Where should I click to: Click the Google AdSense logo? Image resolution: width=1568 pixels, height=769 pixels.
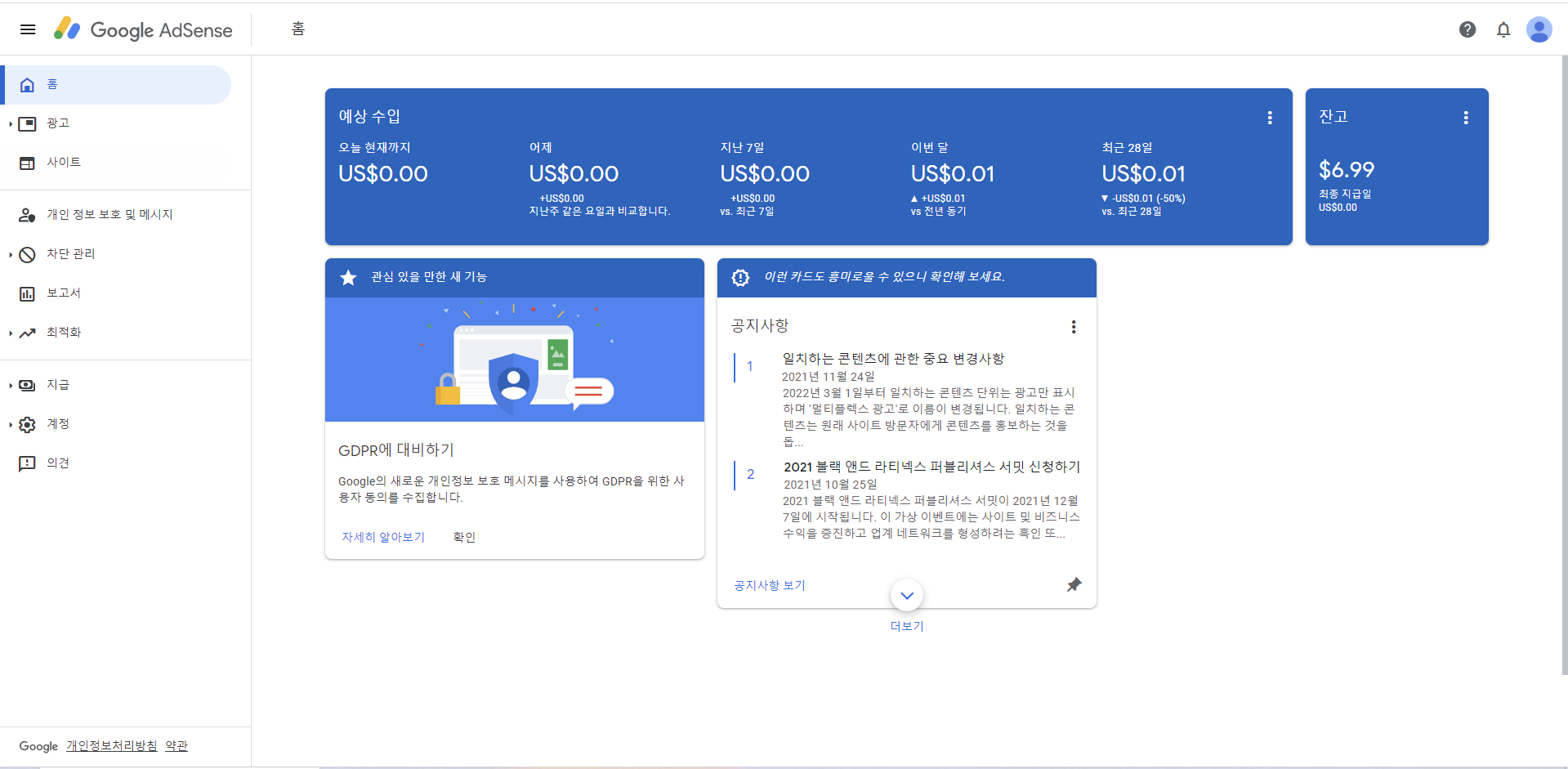click(x=143, y=29)
